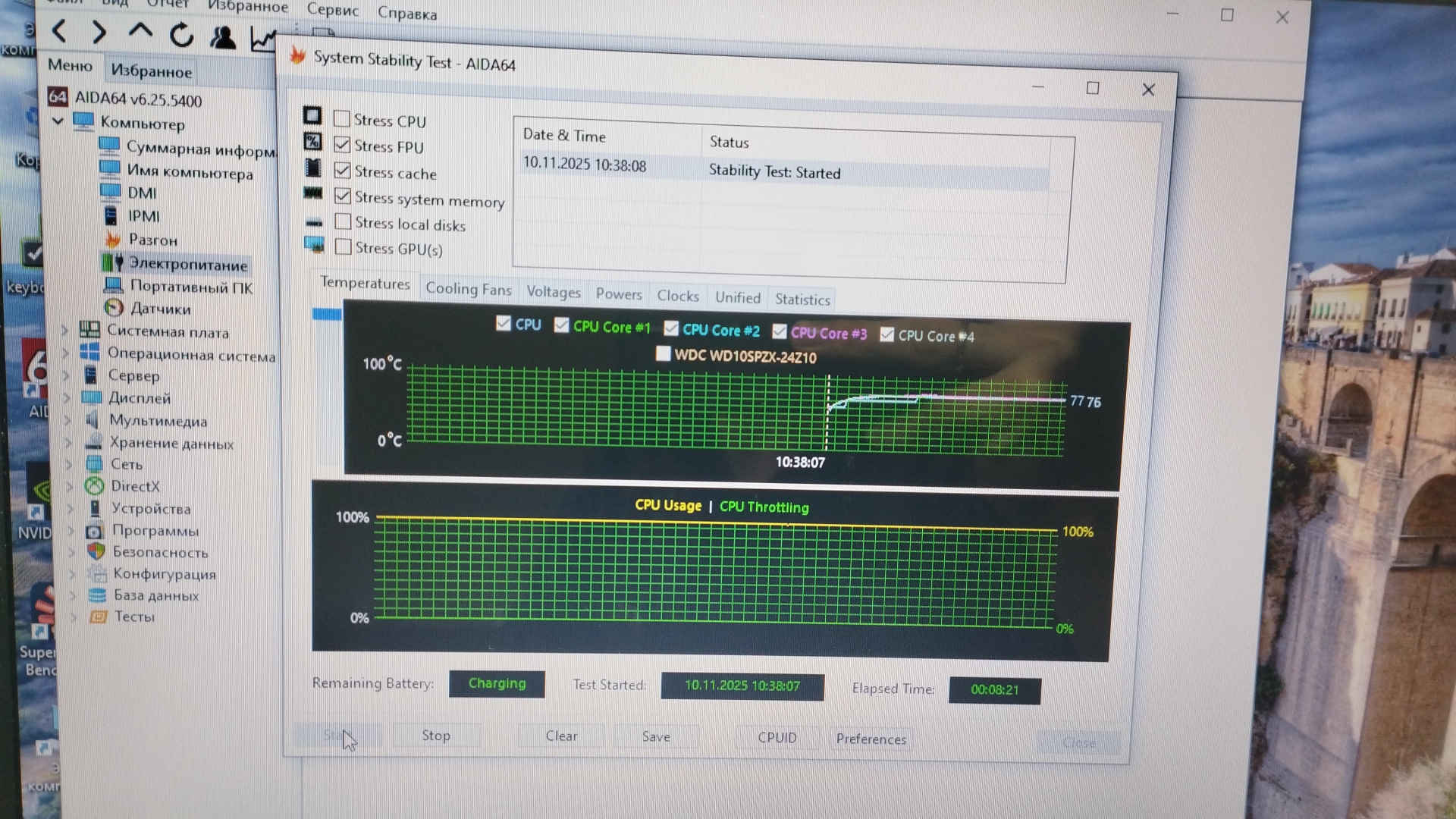
Task: Click the Forward navigation arrow icon
Action: click(x=99, y=33)
